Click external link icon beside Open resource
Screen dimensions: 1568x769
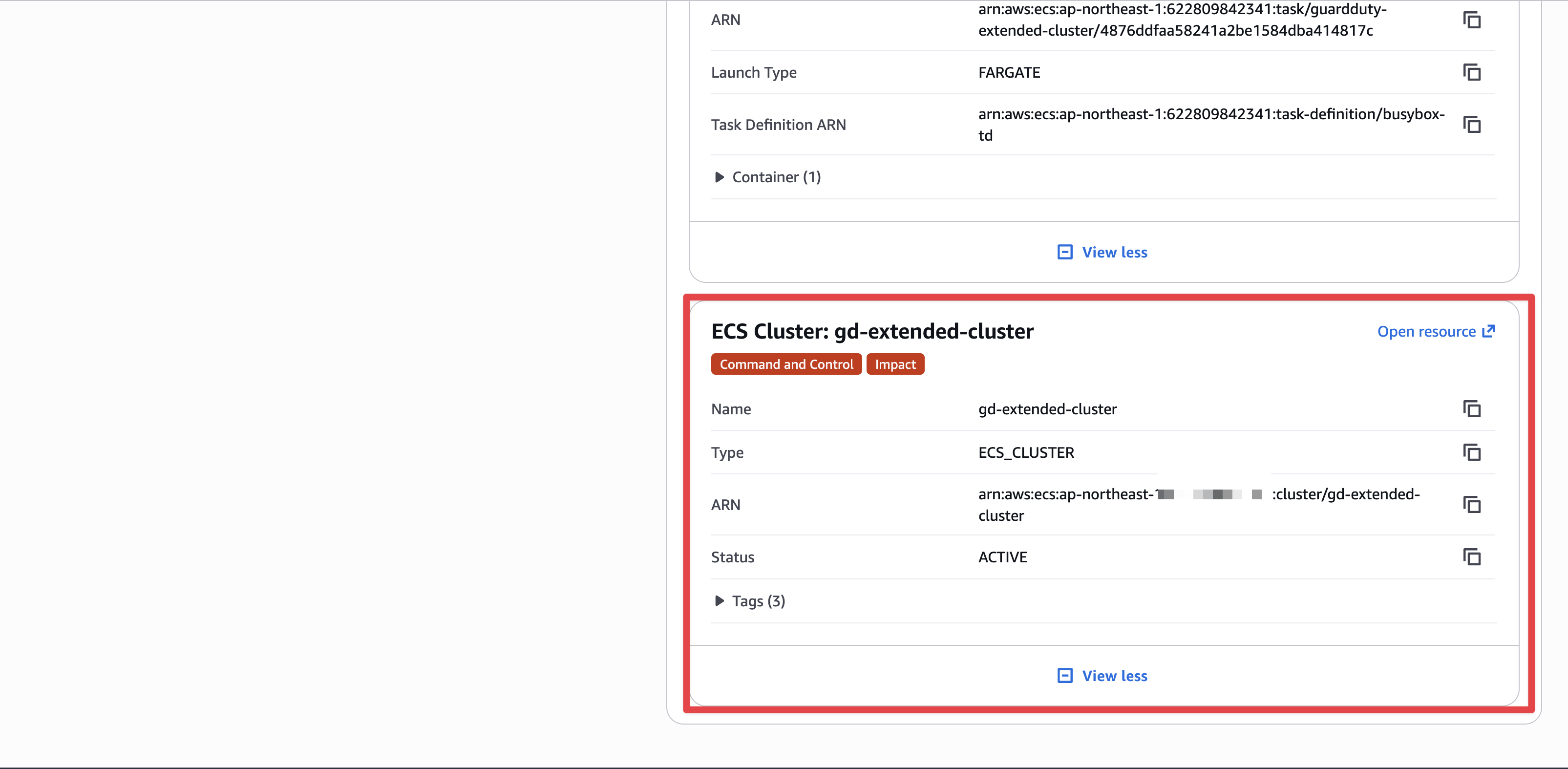pos(1488,331)
